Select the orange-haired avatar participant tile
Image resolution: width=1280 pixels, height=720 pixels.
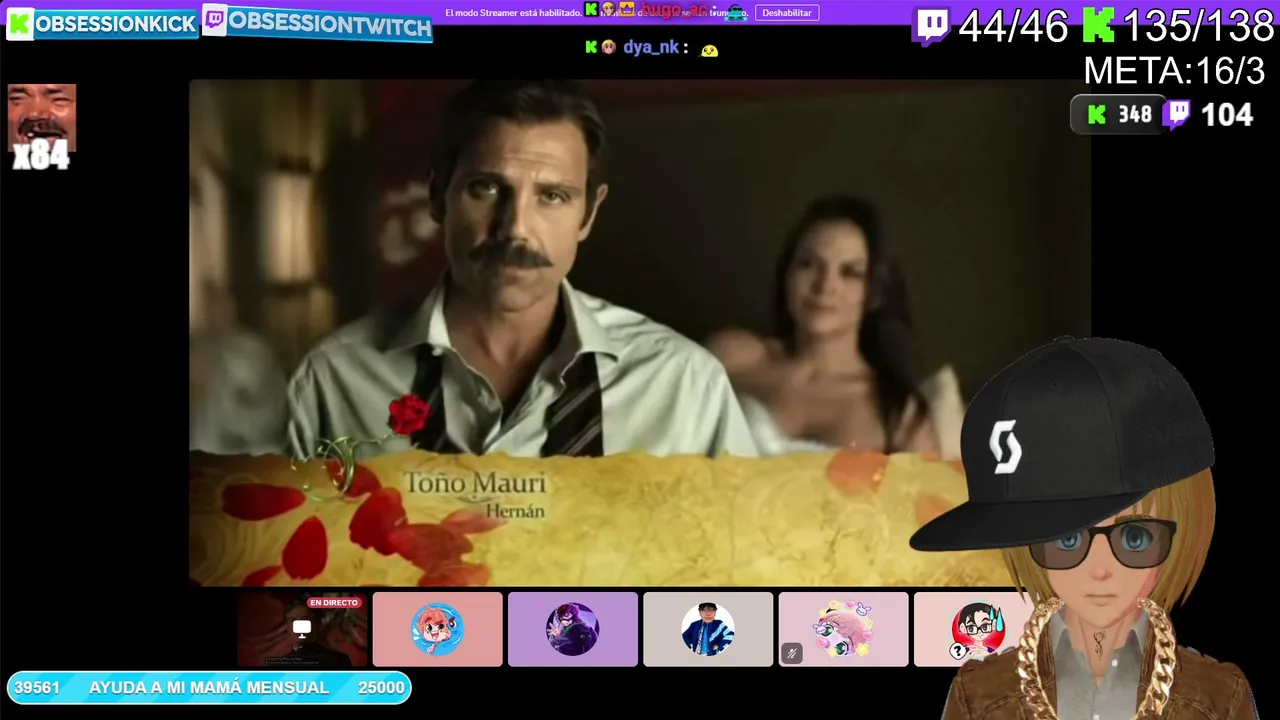tap(437, 629)
